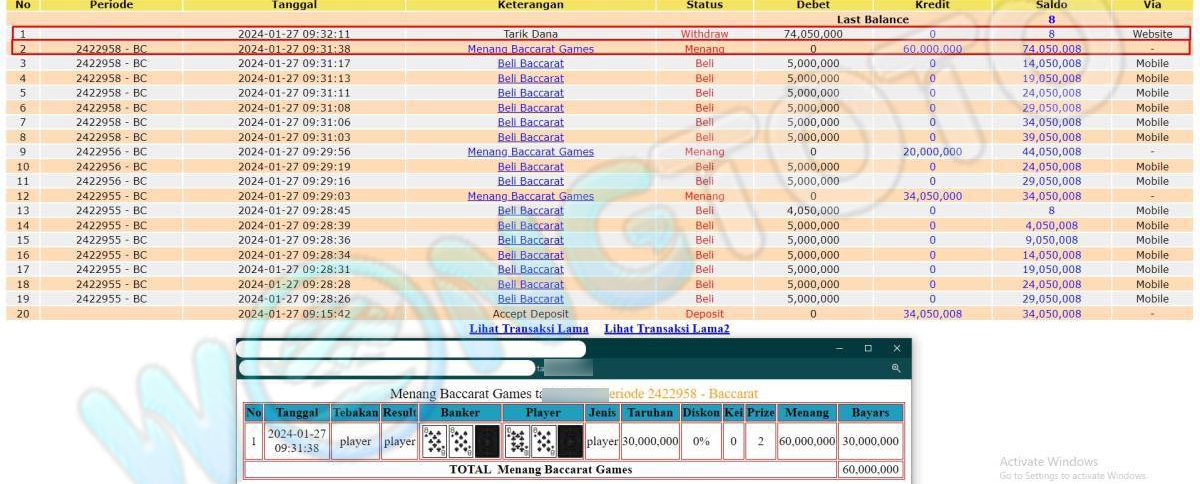Open Menang Baccarat Games at 09:31:38

point(530,49)
